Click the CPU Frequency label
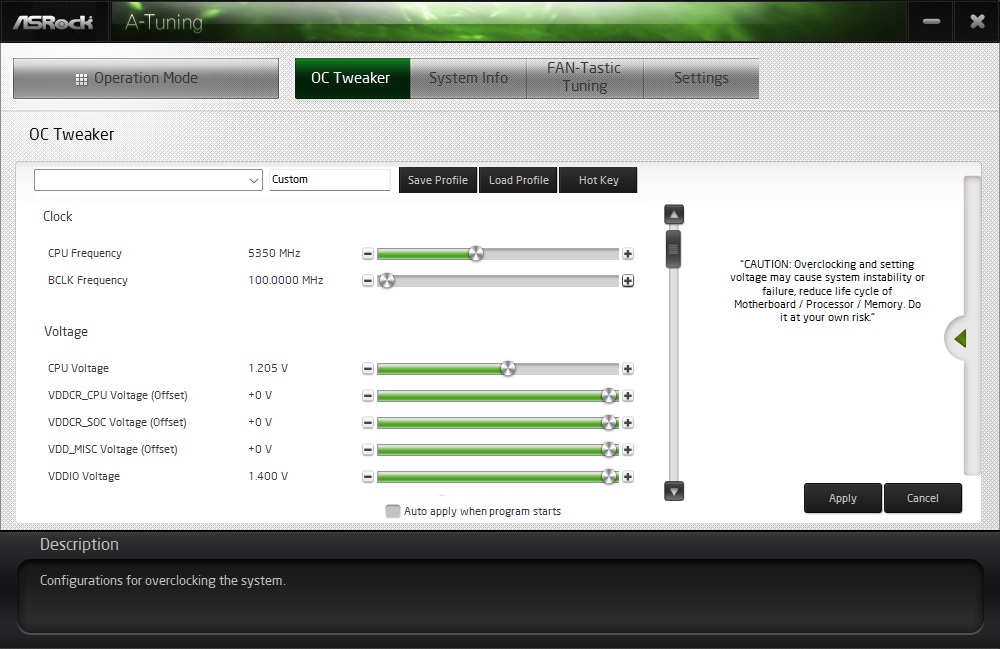1000x649 pixels. click(x=85, y=253)
